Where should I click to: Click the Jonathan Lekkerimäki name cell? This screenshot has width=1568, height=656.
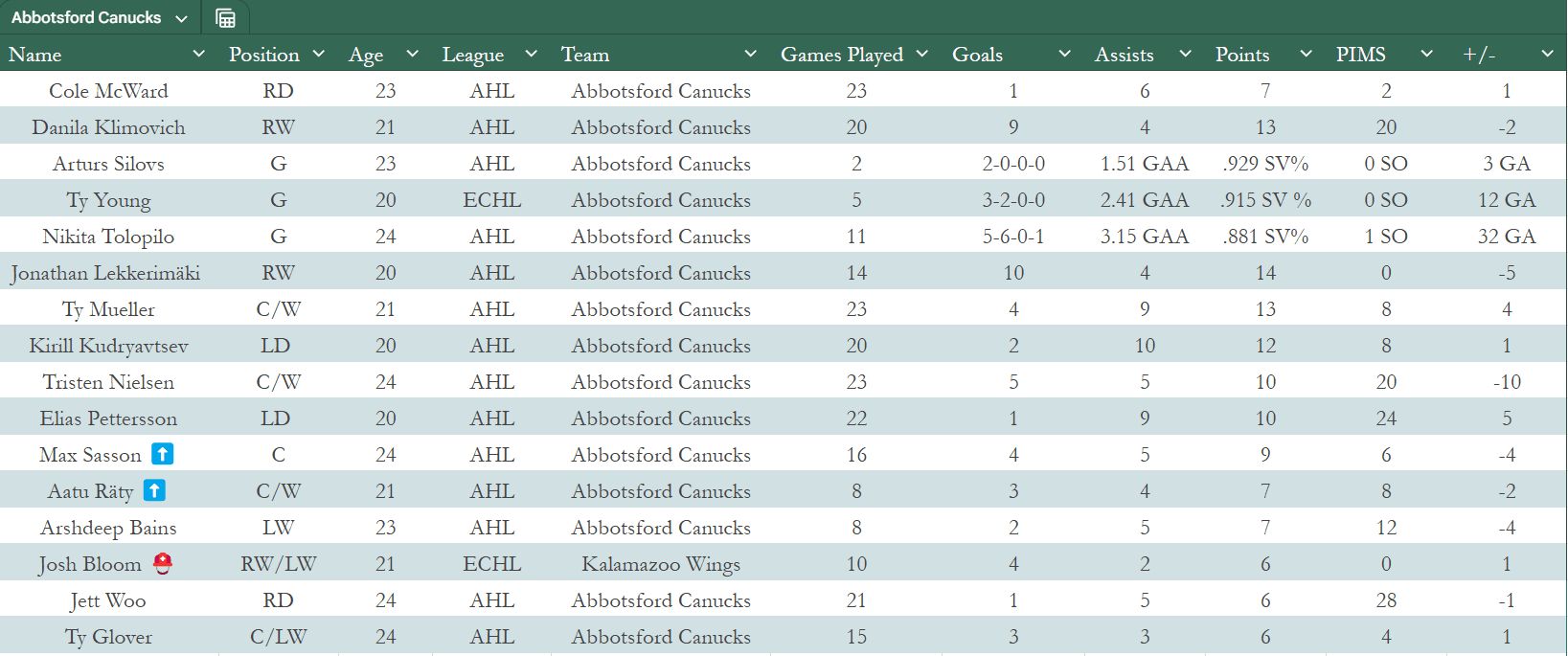105,273
